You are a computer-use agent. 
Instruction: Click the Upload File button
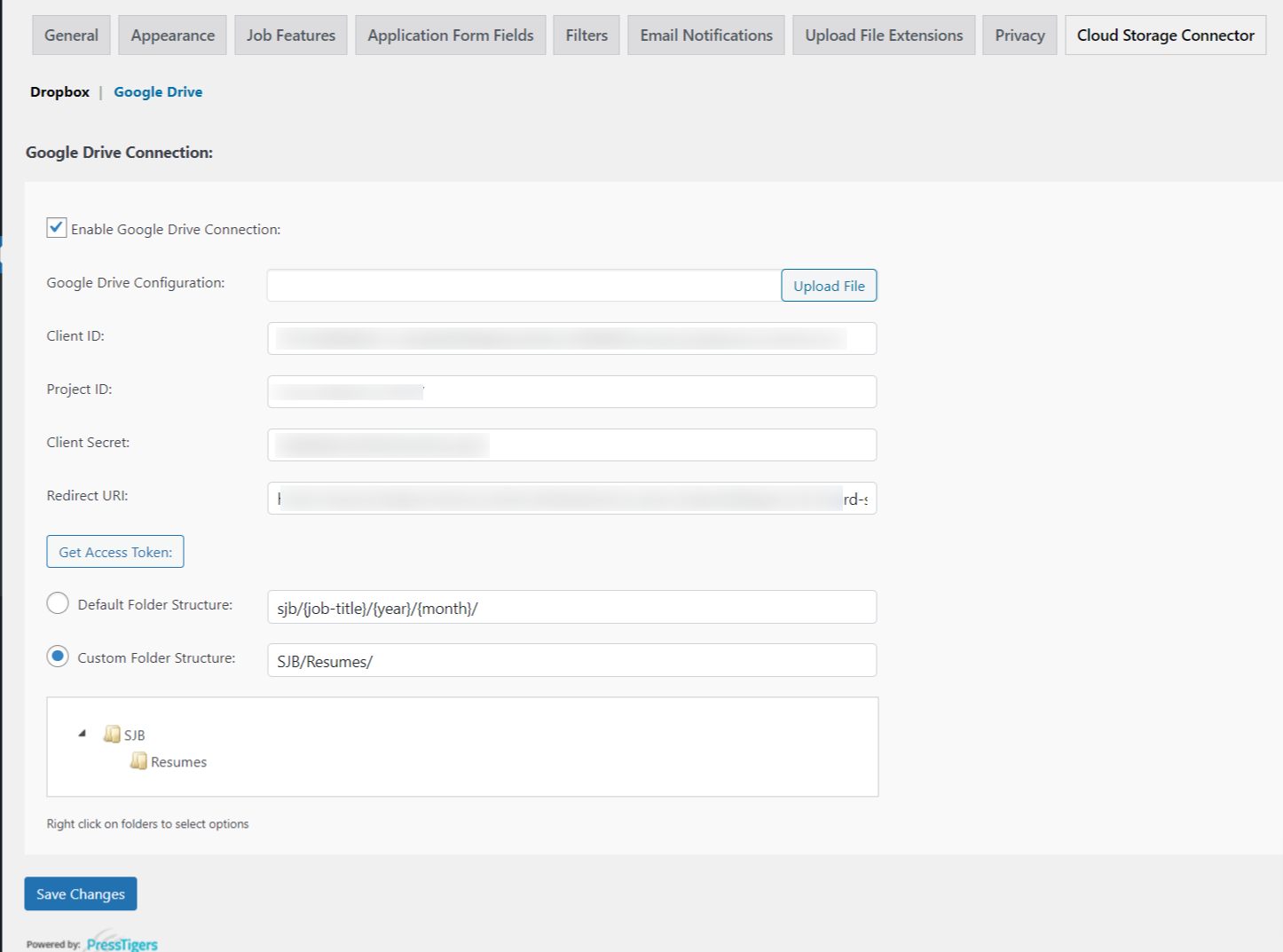pos(828,285)
